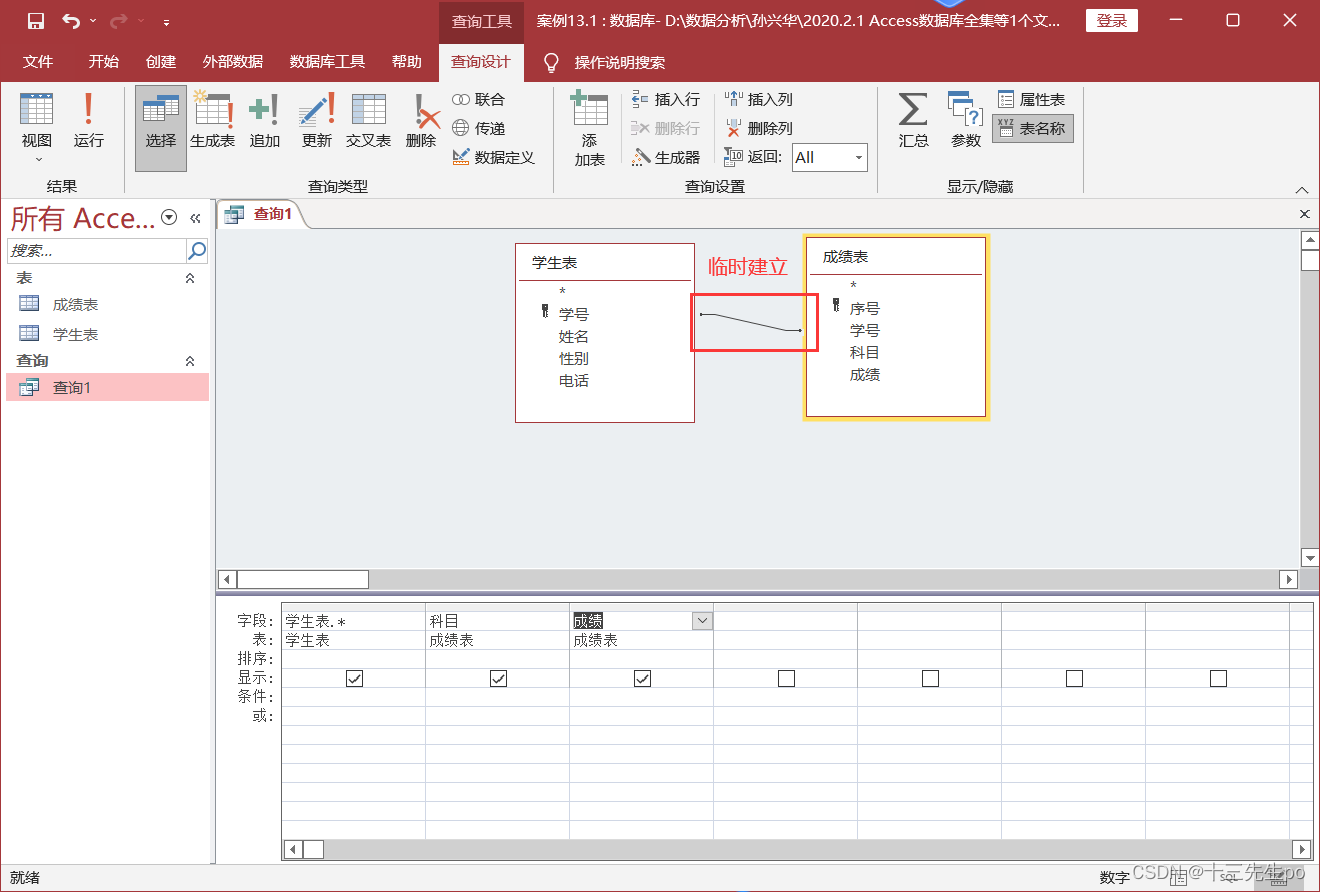Switch to the 外部数据 tab
The image size is (1320, 892).
pyautogui.click(x=233, y=62)
